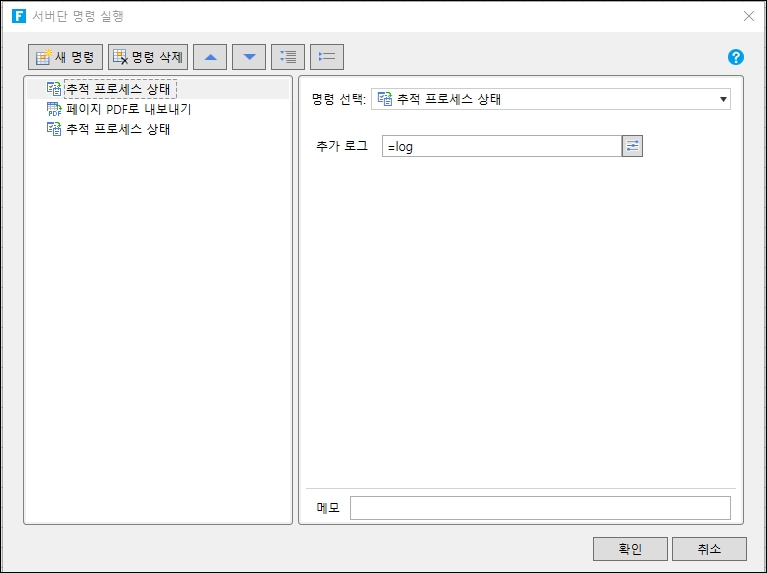This screenshot has height=573, width=767.
Task: Click the outdent command list icon
Action: [x=327, y=57]
